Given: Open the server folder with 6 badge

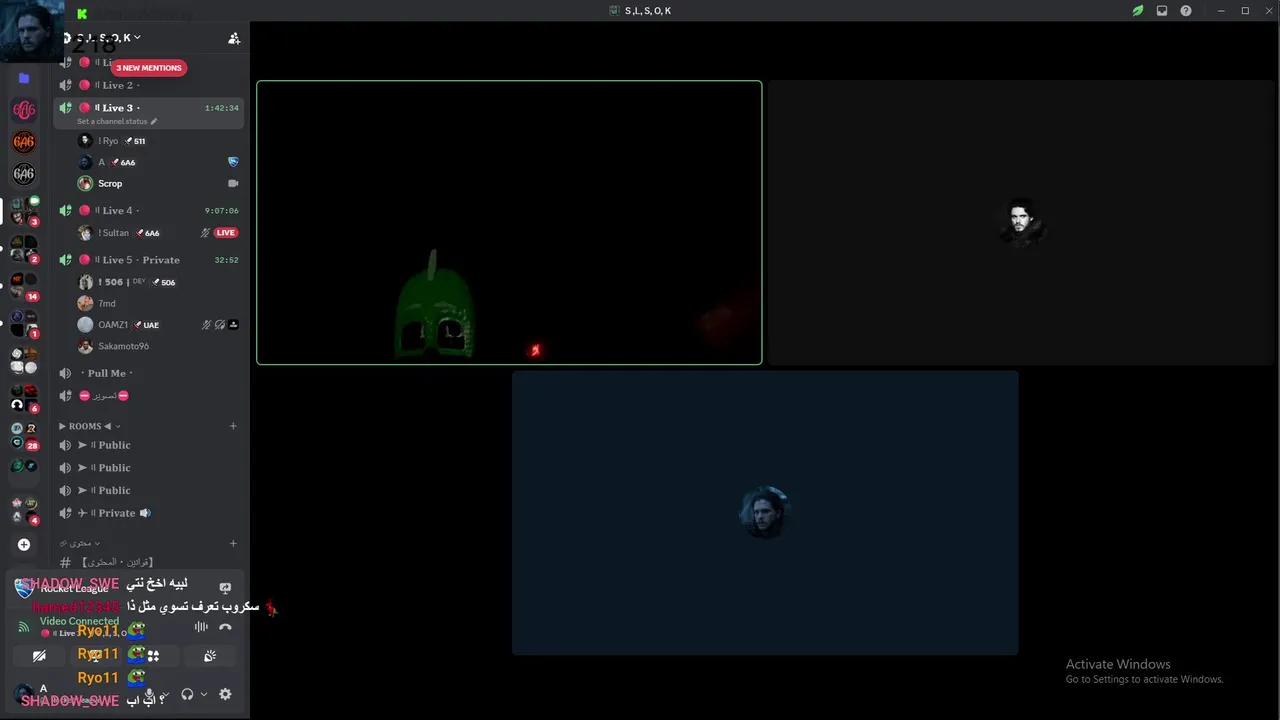Looking at the screenshot, I should pos(24,398).
